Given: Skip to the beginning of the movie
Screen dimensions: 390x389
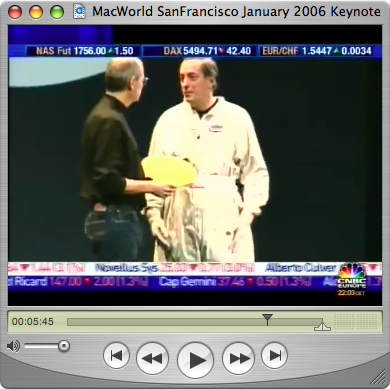Looking at the screenshot, I should [116, 355].
